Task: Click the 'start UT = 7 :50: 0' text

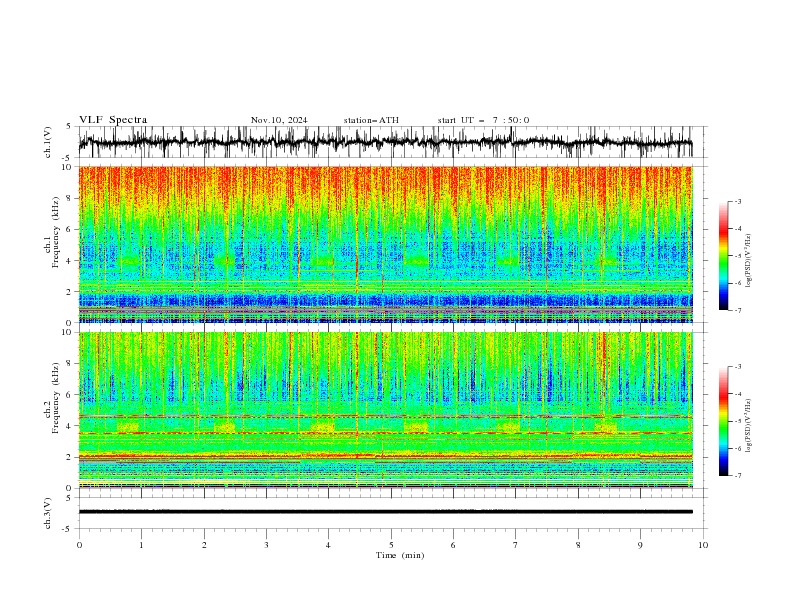Action: pos(483,120)
